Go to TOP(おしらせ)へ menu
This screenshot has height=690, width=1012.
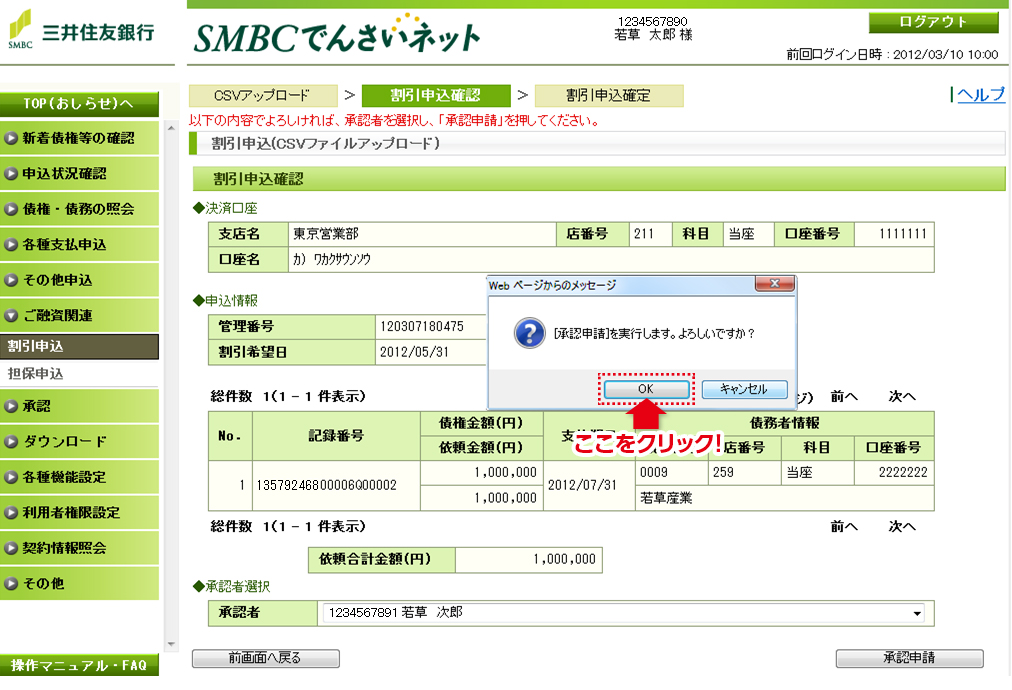(79, 104)
